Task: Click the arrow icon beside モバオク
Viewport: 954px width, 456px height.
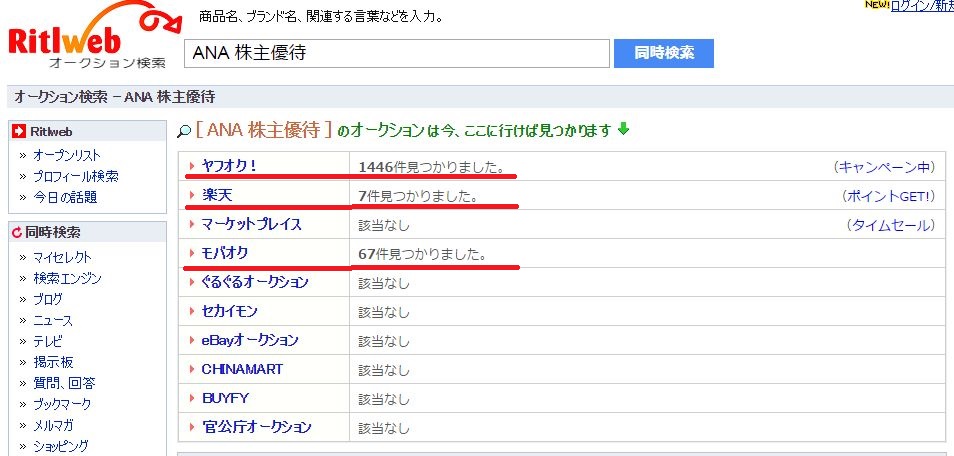Action: (x=192, y=253)
